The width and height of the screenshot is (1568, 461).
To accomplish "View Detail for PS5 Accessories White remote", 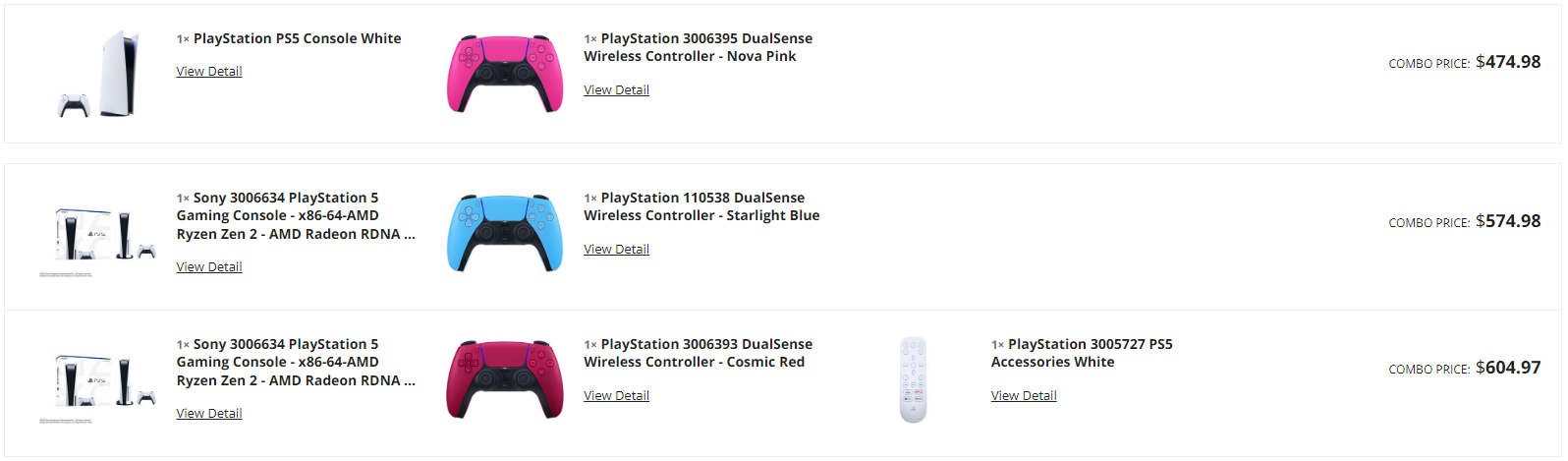I will click(x=1024, y=396).
